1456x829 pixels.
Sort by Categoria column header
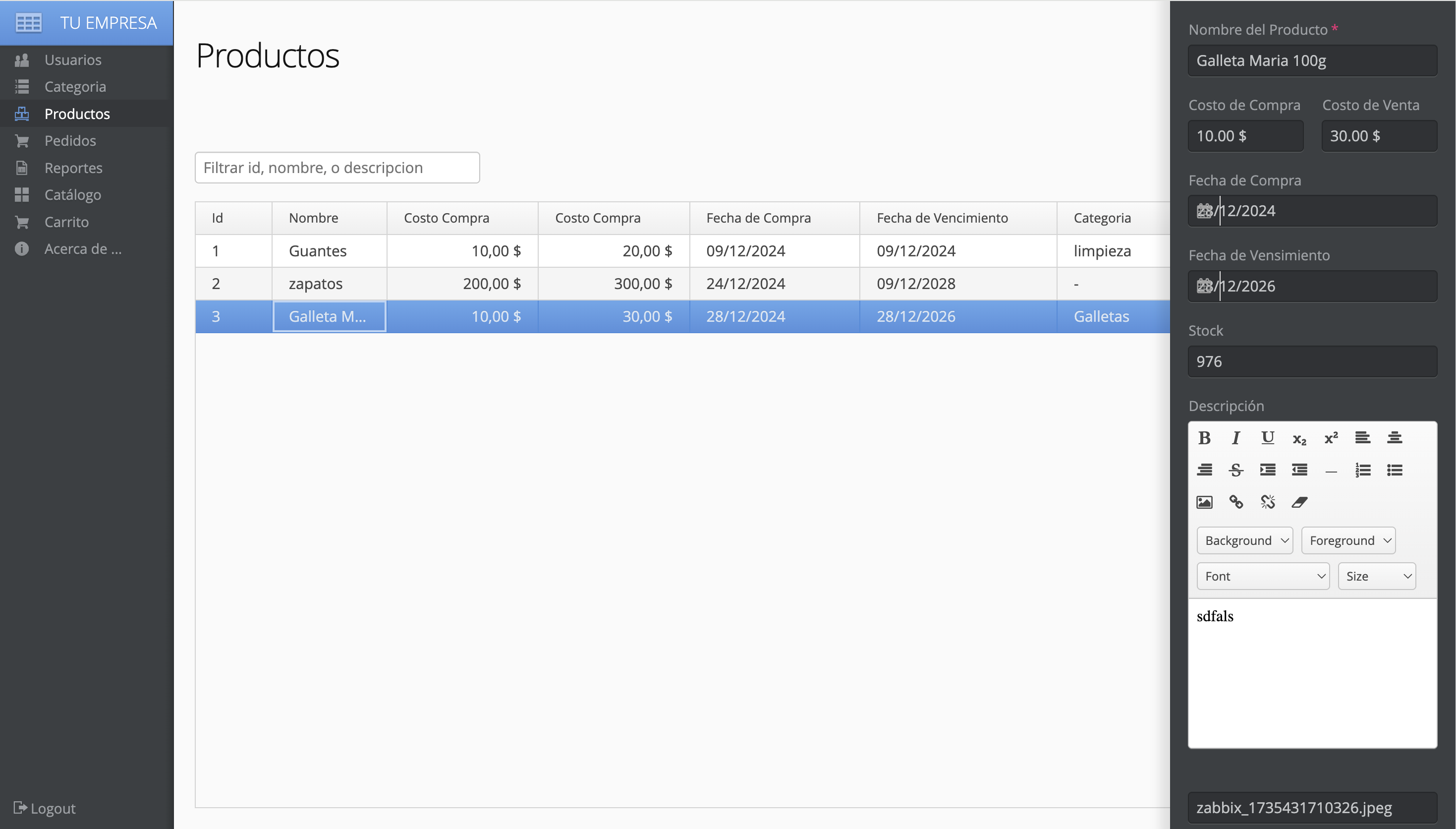pyautogui.click(x=1114, y=218)
